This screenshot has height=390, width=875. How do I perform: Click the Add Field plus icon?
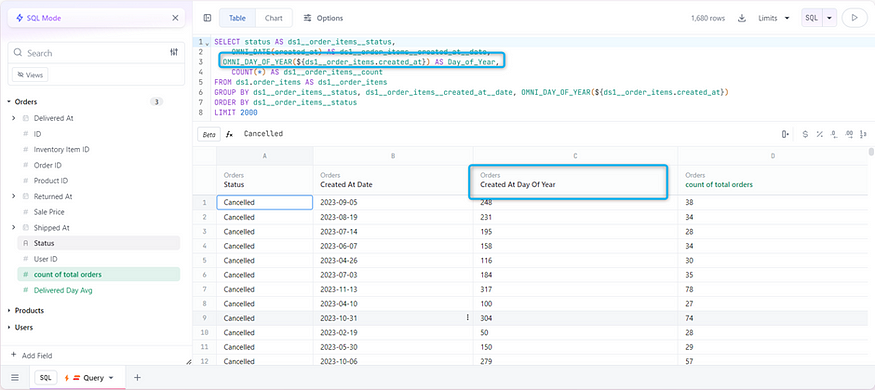[13, 355]
